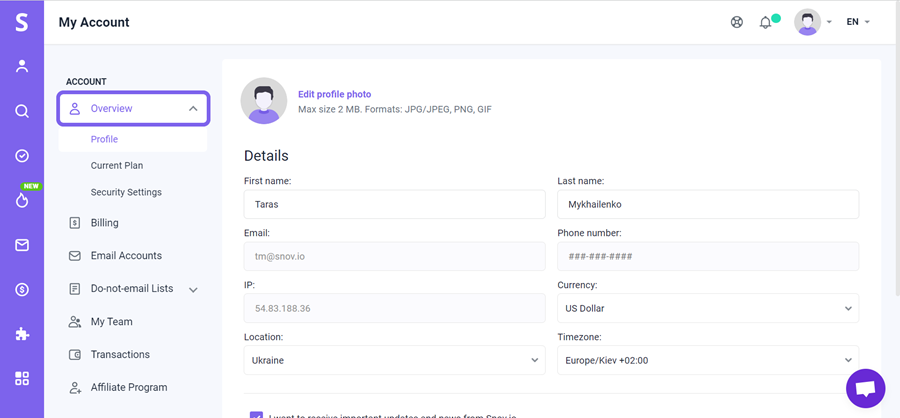Image resolution: width=900 pixels, height=418 pixels.
Task: Open the notifications bell
Action: click(765, 23)
